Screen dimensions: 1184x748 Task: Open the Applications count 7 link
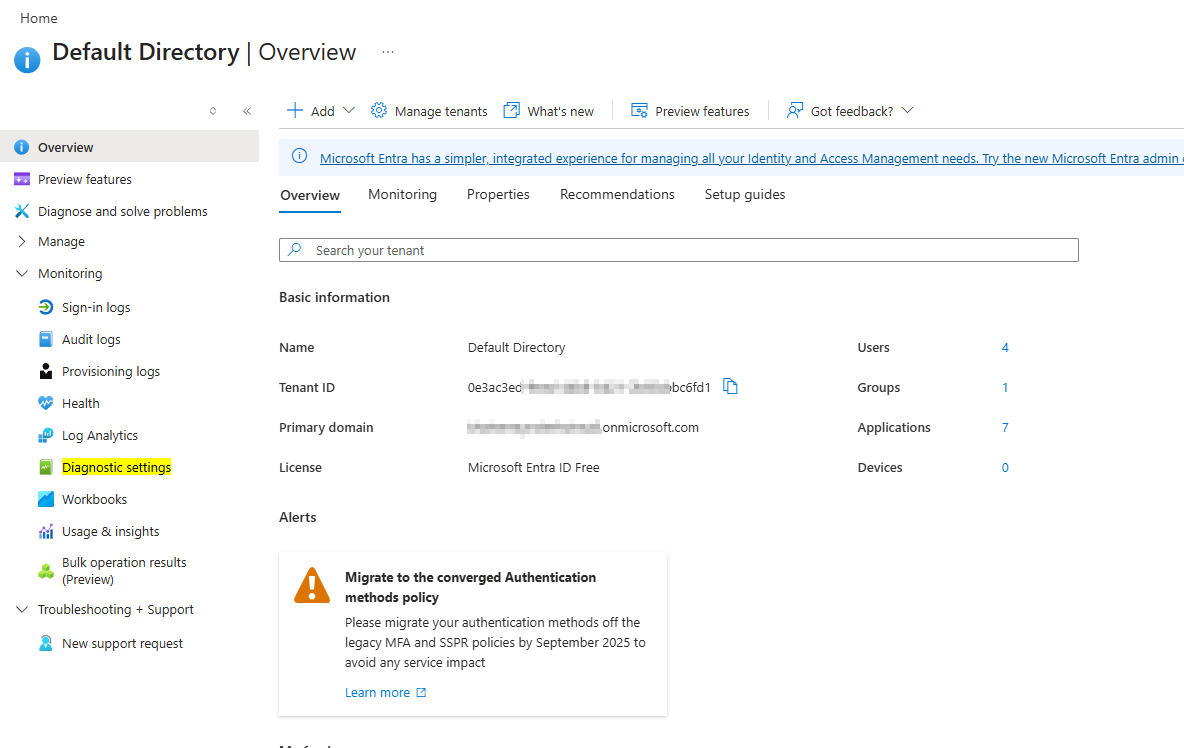coord(1005,427)
